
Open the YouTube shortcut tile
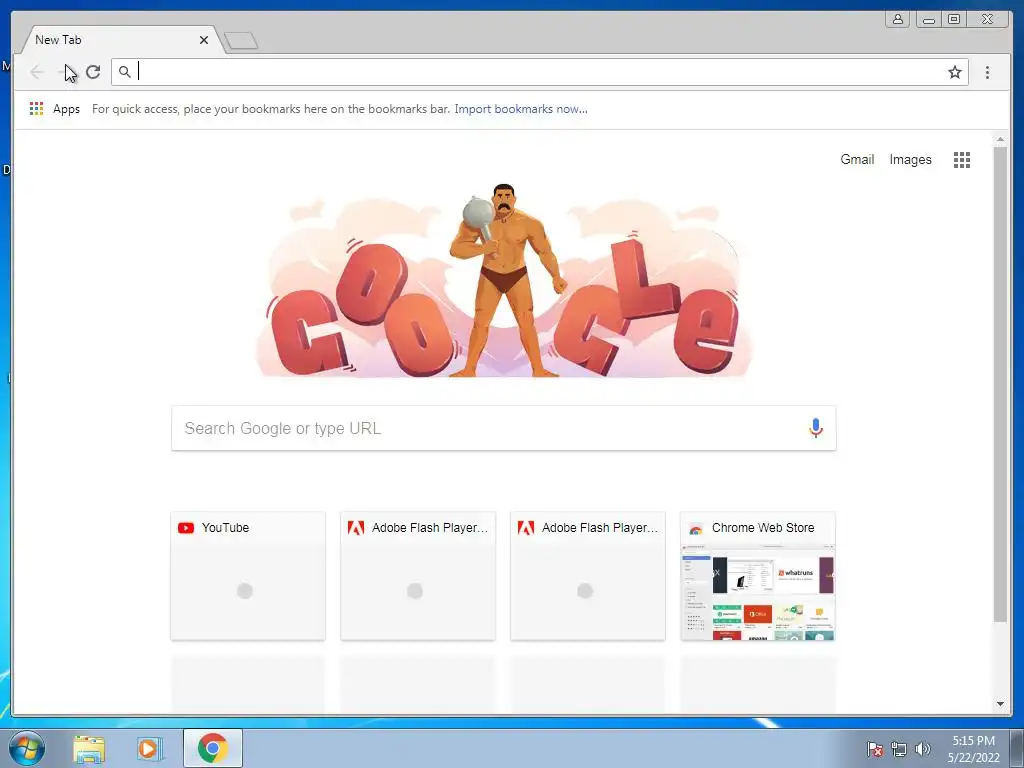[248, 576]
